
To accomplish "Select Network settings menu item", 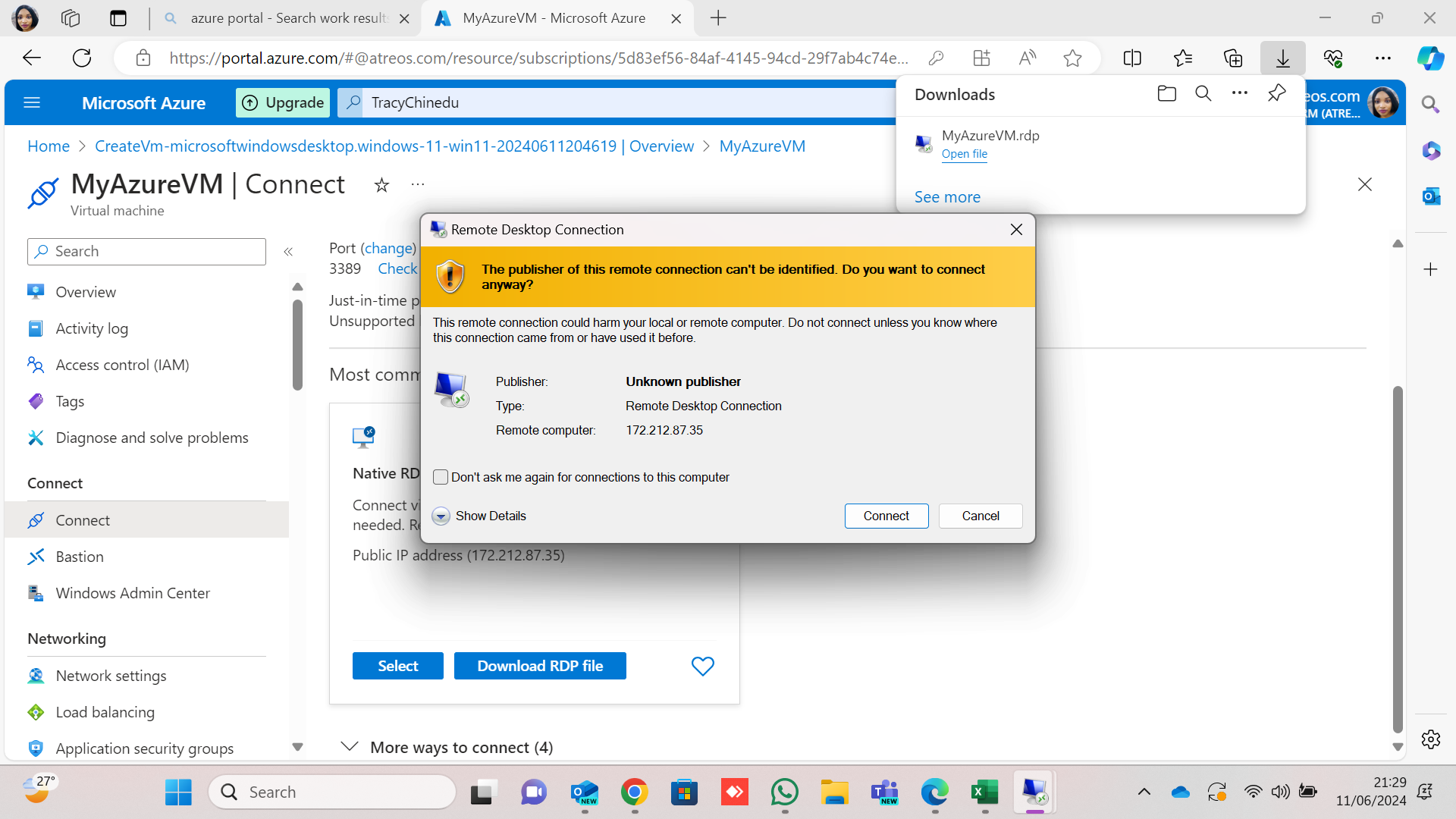I will tap(111, 676).
